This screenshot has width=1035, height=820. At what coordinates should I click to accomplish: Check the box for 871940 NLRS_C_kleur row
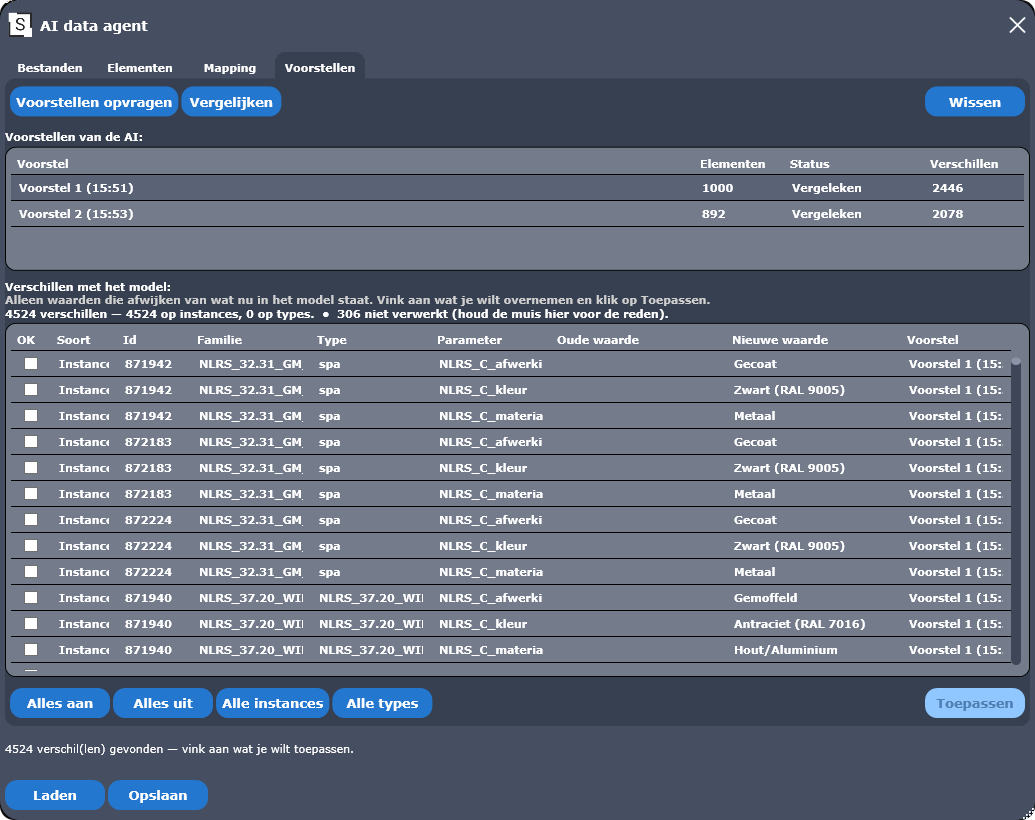tap(31, 624)
